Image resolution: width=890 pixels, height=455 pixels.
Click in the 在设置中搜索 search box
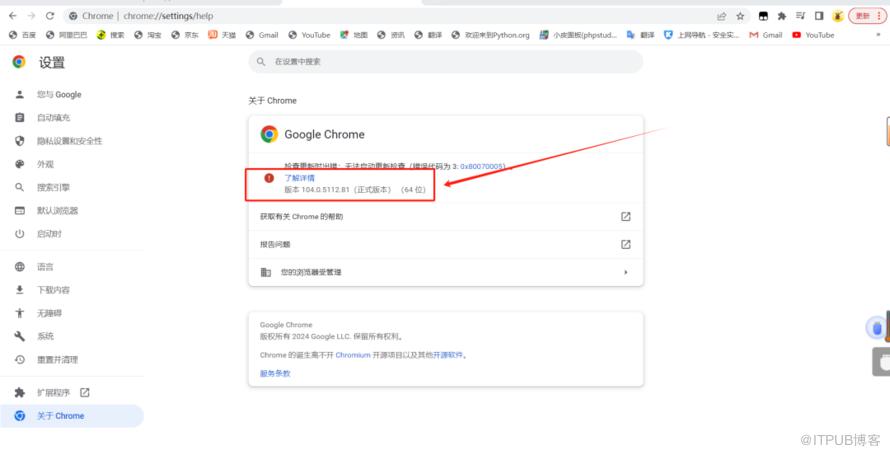(x=446, y=61)
